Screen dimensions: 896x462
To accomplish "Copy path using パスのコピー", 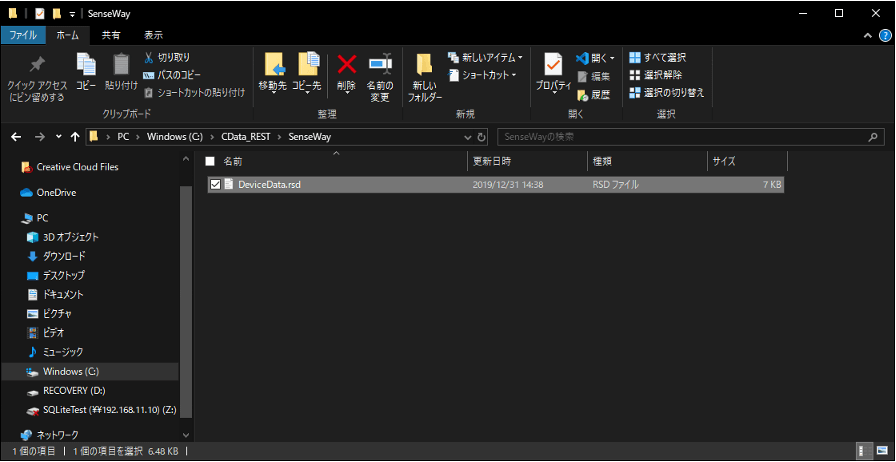I will pyautogui.click(x=171, y=75).
